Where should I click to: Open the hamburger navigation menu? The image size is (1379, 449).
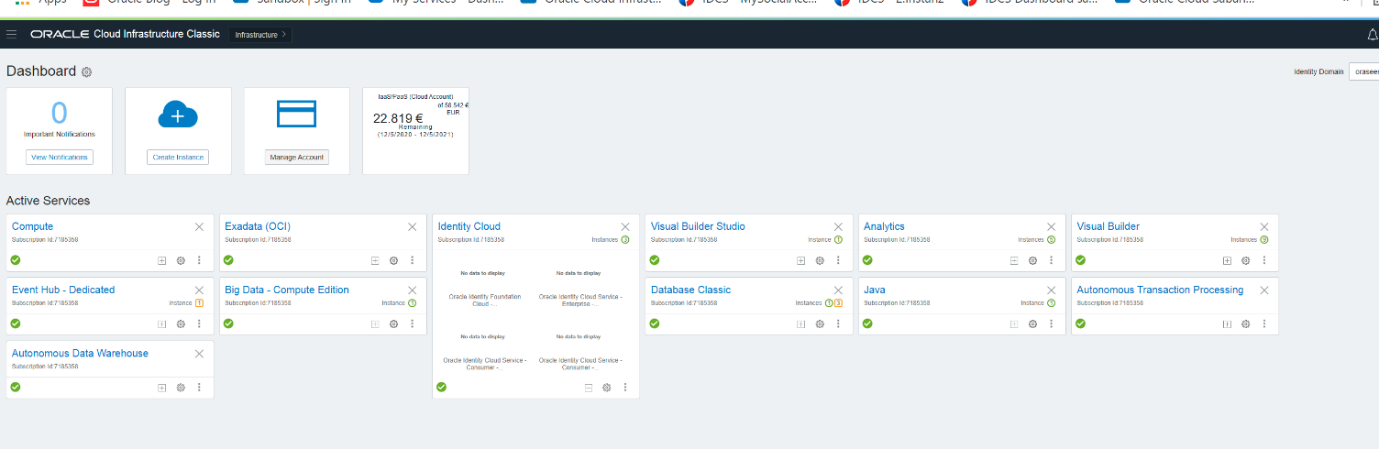click(x=12, y=34)
